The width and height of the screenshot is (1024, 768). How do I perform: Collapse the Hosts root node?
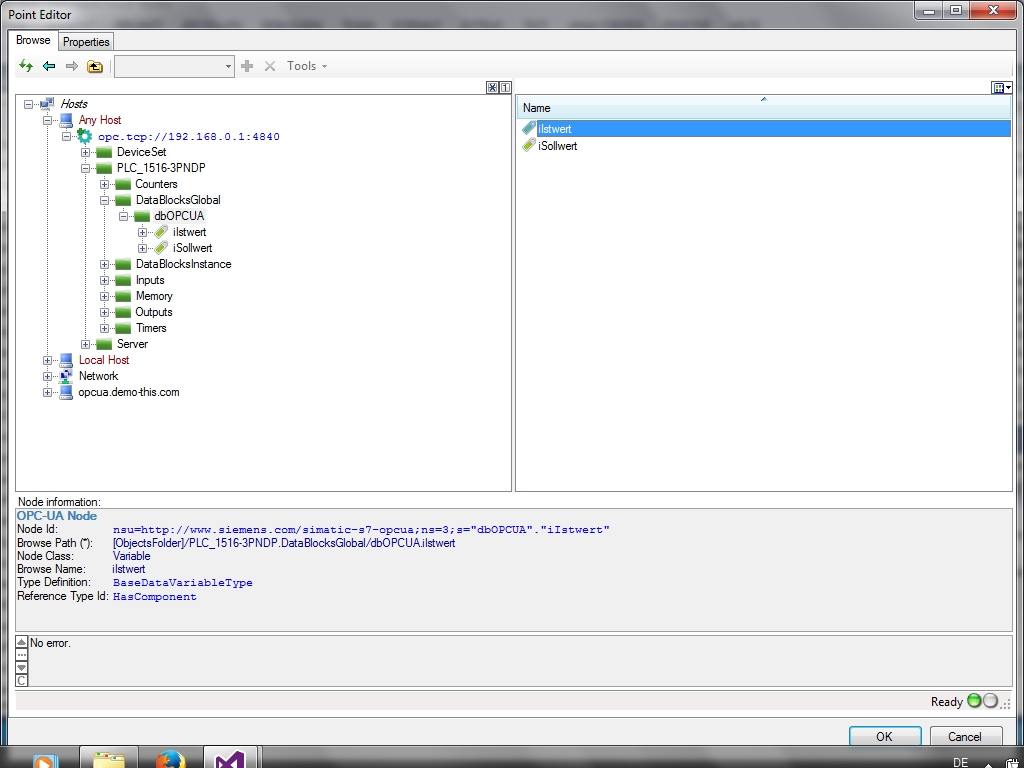(28, 104)
